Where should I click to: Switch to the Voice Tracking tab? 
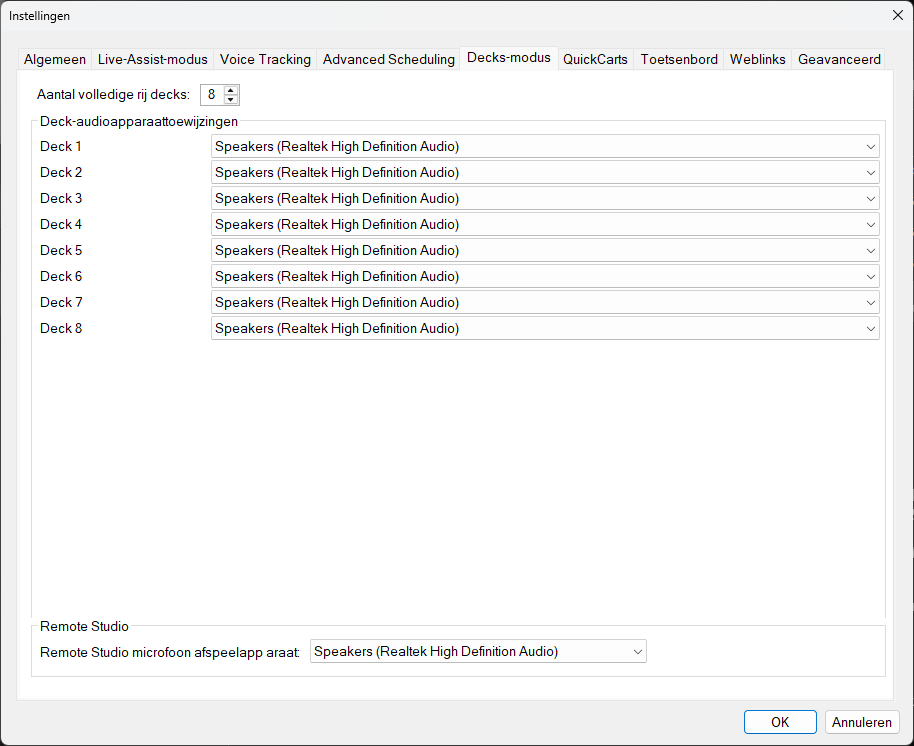(x=265, y=59)
